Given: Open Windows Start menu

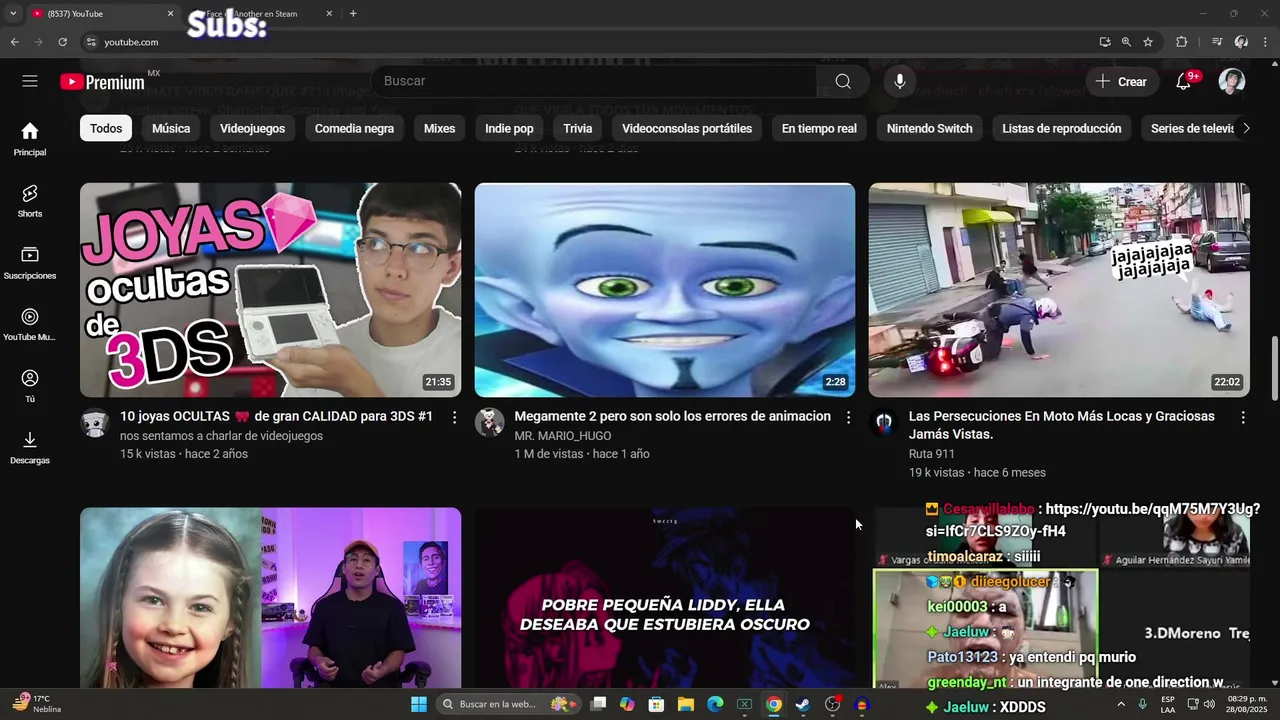Looking at the screenshot, I should [x=419, y=704].
